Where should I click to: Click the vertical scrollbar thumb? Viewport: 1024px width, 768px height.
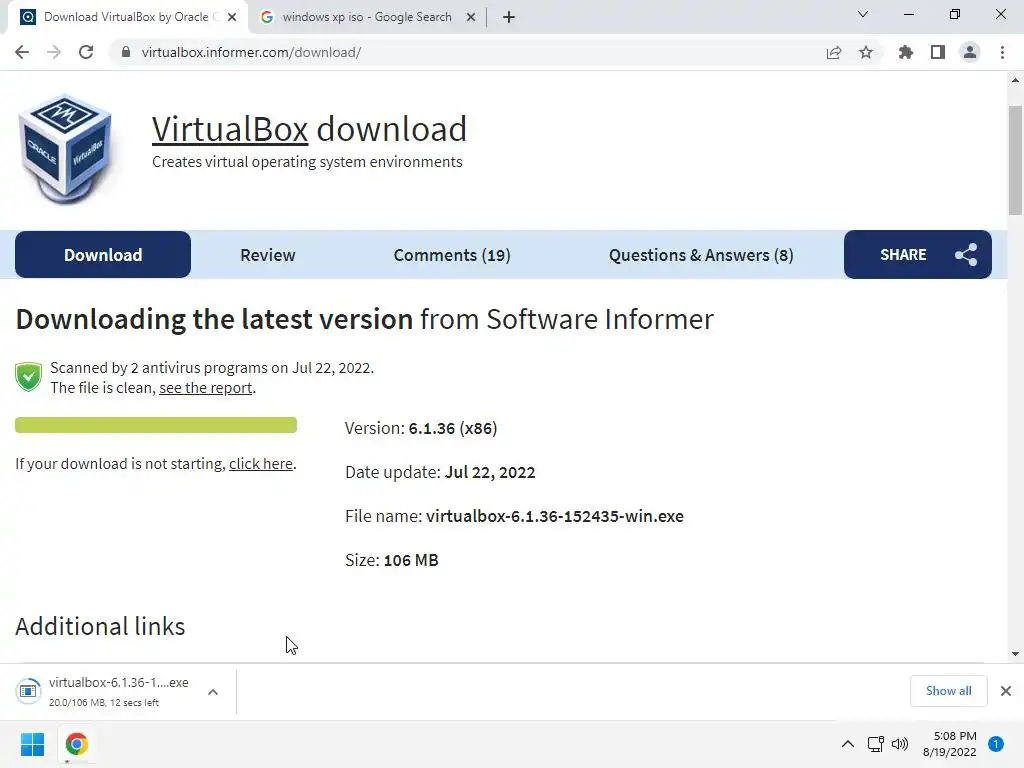(x=1015, y=160)
